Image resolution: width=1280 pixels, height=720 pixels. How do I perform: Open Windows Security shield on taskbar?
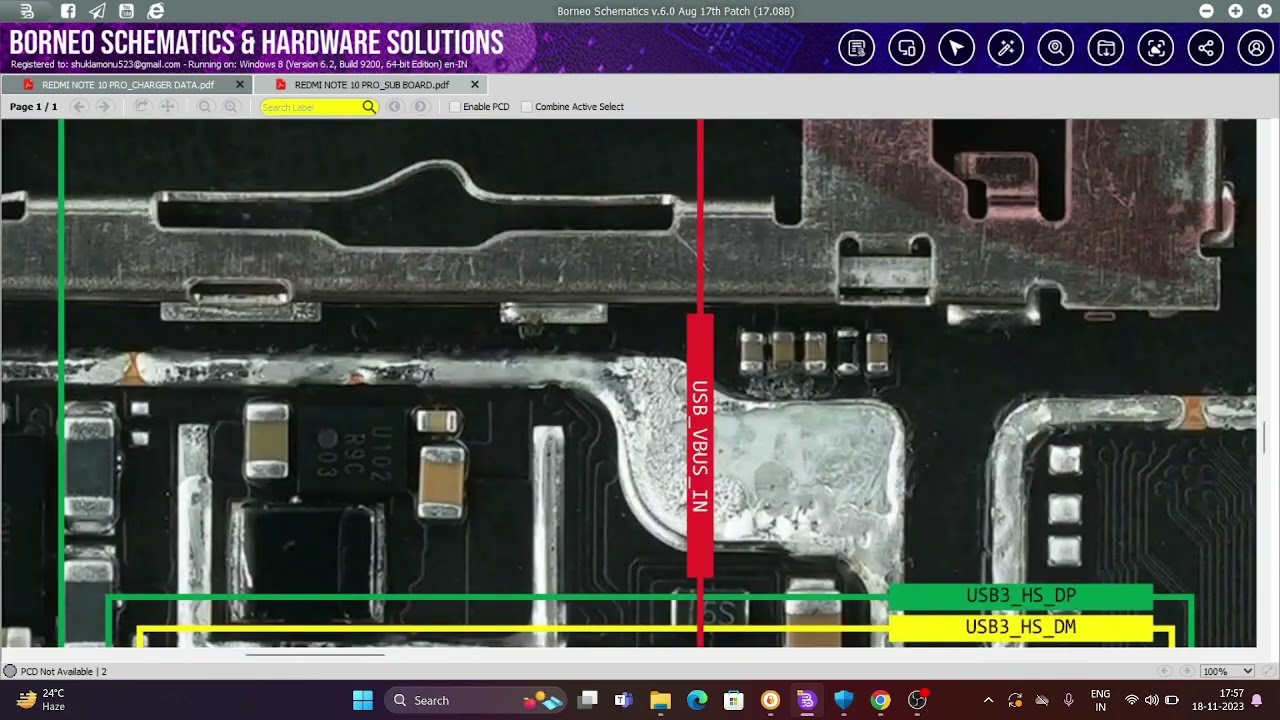pyautogui.click(x=844, y=700)
